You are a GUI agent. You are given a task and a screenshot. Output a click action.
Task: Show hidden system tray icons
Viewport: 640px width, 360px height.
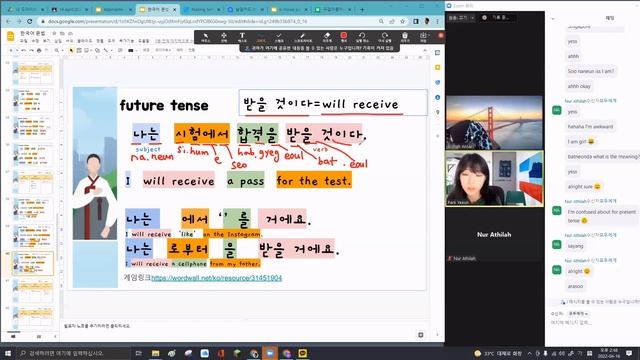[x=530, y=353]
